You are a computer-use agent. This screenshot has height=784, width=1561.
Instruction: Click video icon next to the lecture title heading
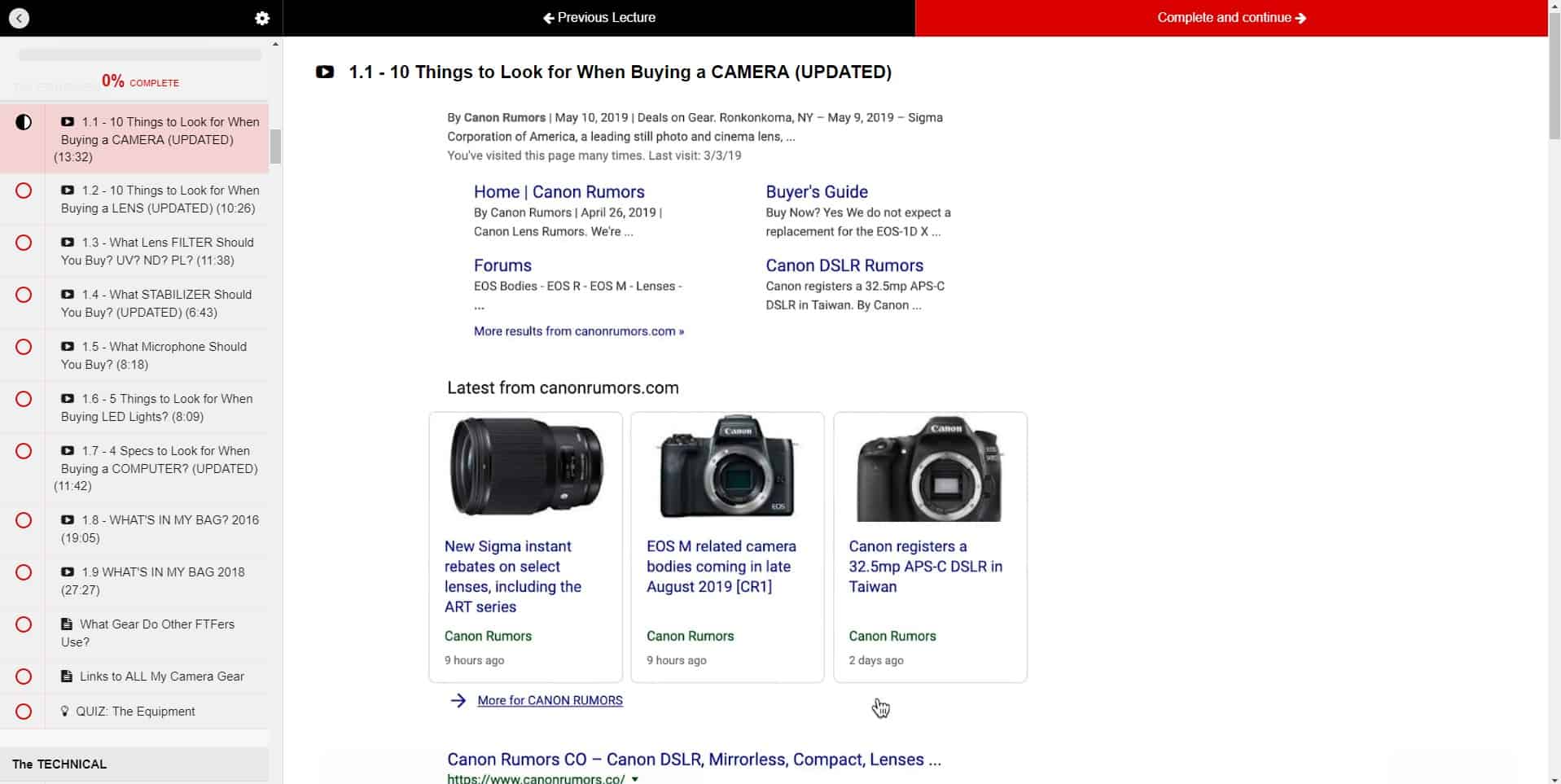tap(325, 72)
